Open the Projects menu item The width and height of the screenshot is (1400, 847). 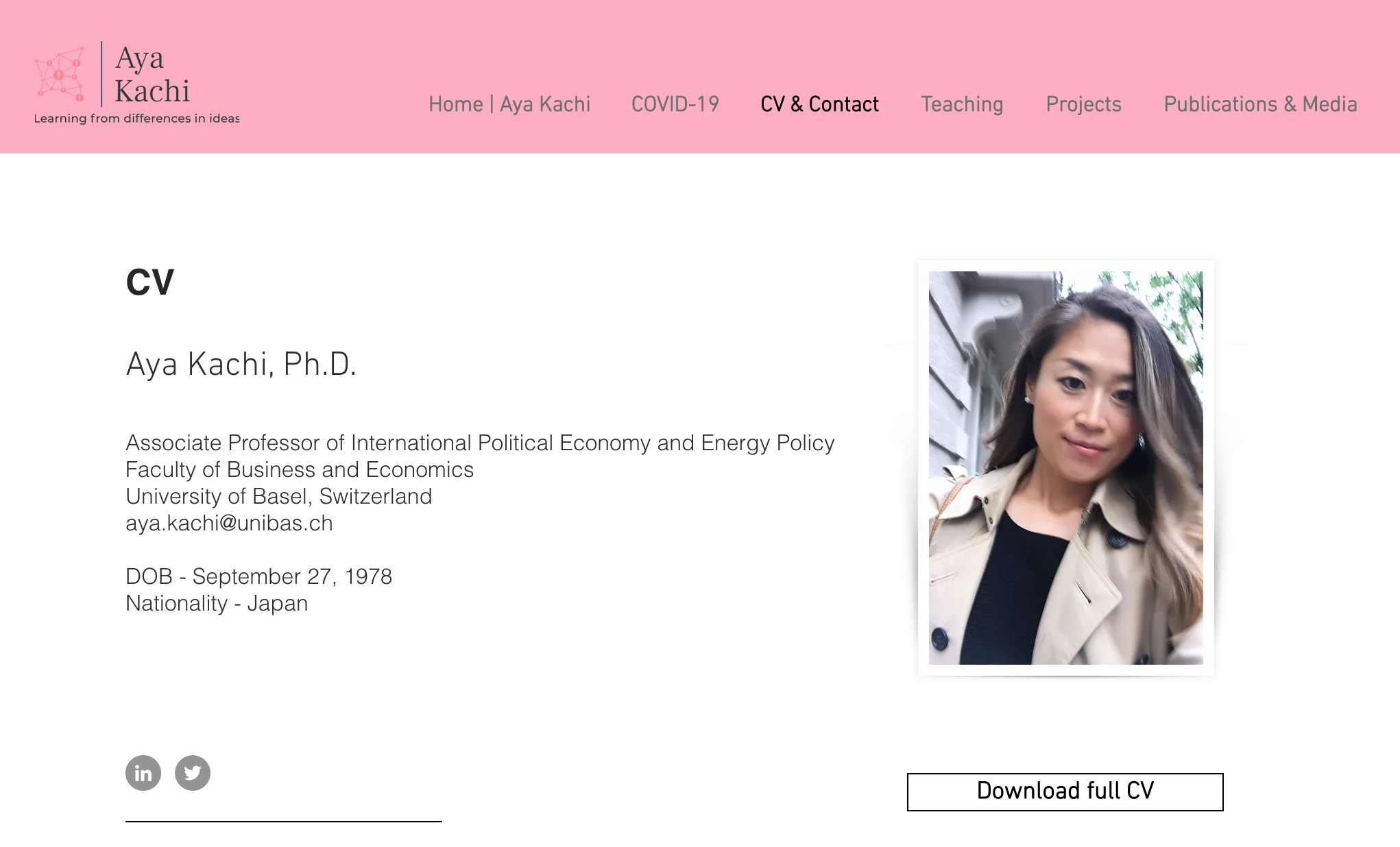[x=1083, y=104]
